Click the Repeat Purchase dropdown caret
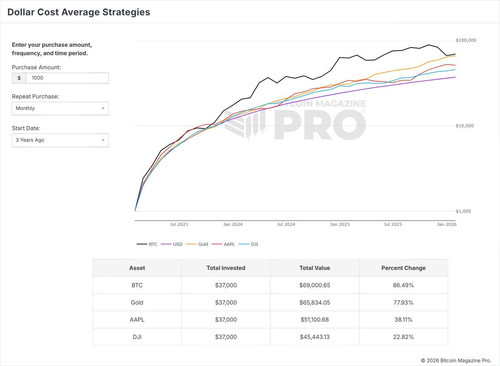Viewport: 500px width, 366px height. (x=103, y=108)
